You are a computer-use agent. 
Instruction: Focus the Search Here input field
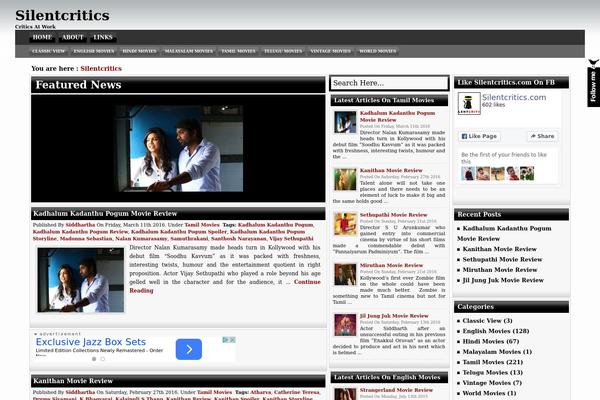[389, 83]
